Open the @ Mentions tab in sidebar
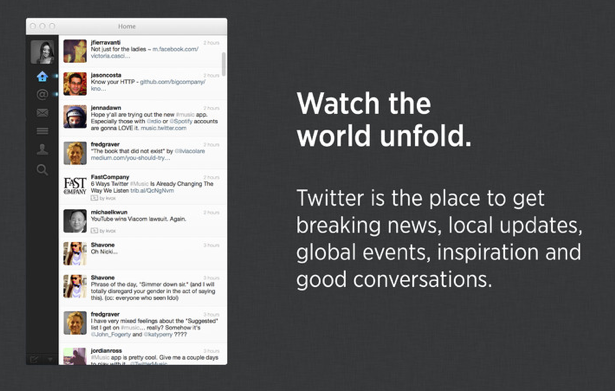 [42, 95]
